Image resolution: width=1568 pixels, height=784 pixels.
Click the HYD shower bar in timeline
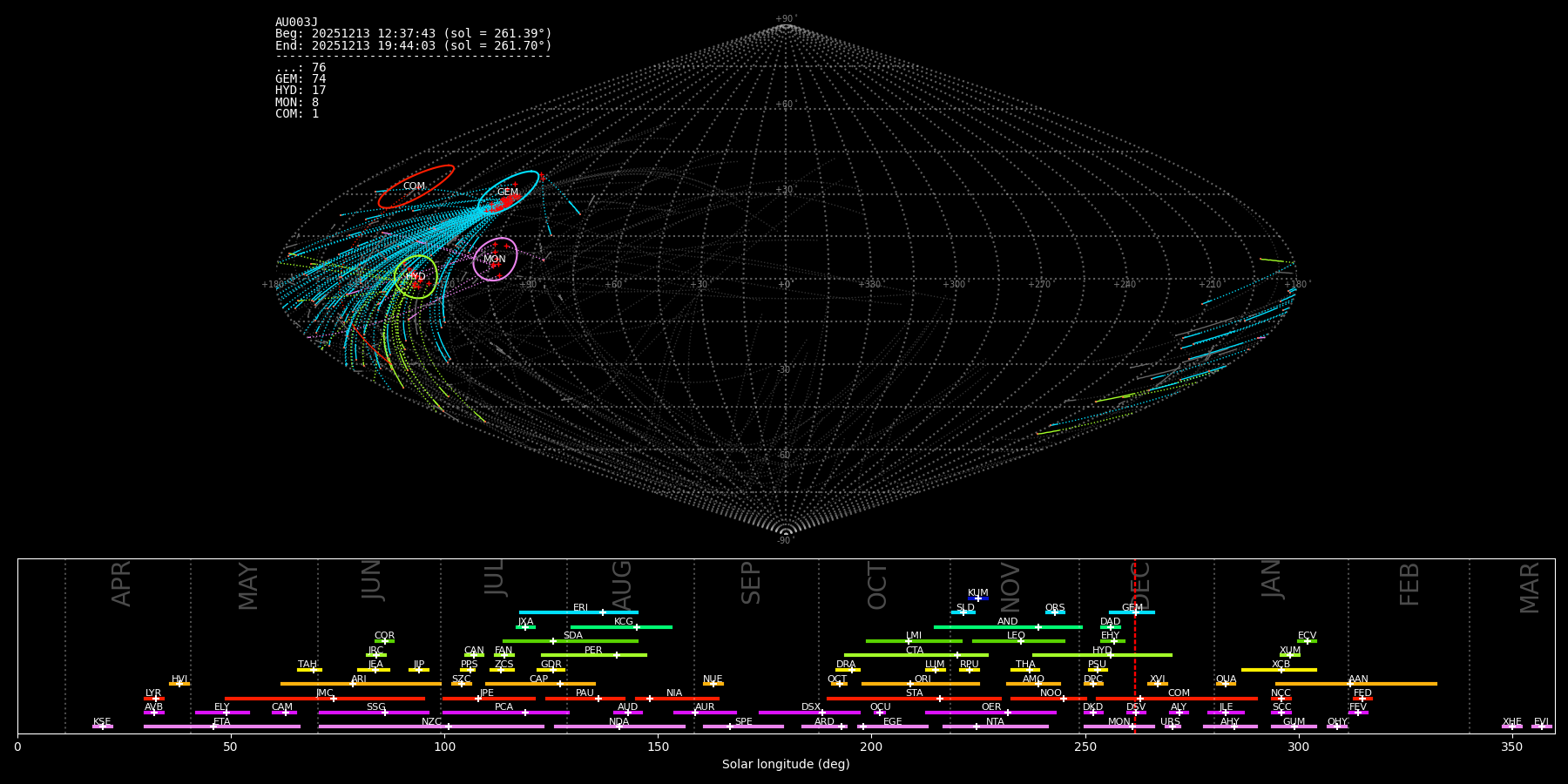tap(1102, 655)
